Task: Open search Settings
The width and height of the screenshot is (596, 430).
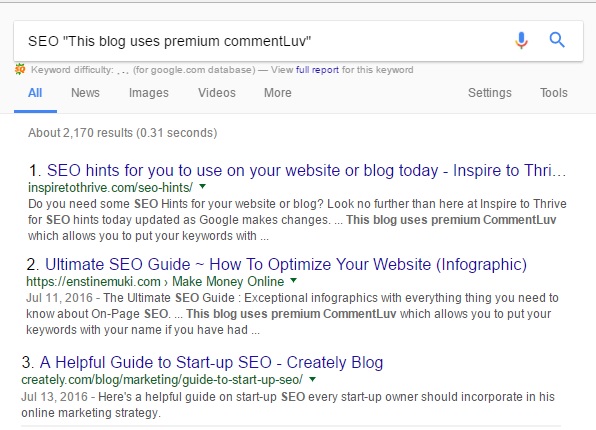Action: point(490,93)
